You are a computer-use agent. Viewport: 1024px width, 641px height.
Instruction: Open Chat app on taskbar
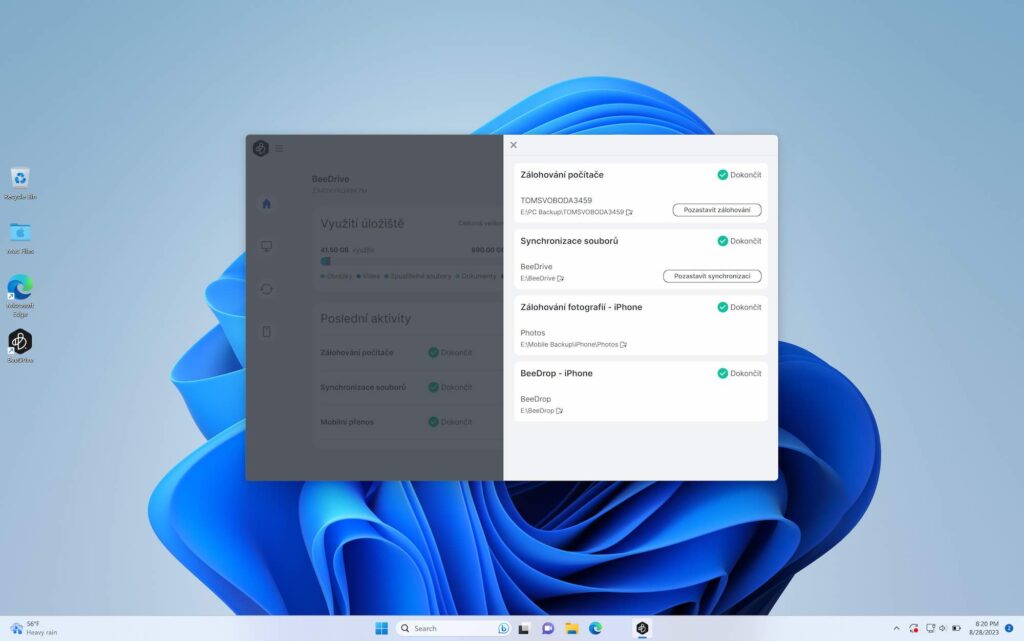click(x=548, y=628)
